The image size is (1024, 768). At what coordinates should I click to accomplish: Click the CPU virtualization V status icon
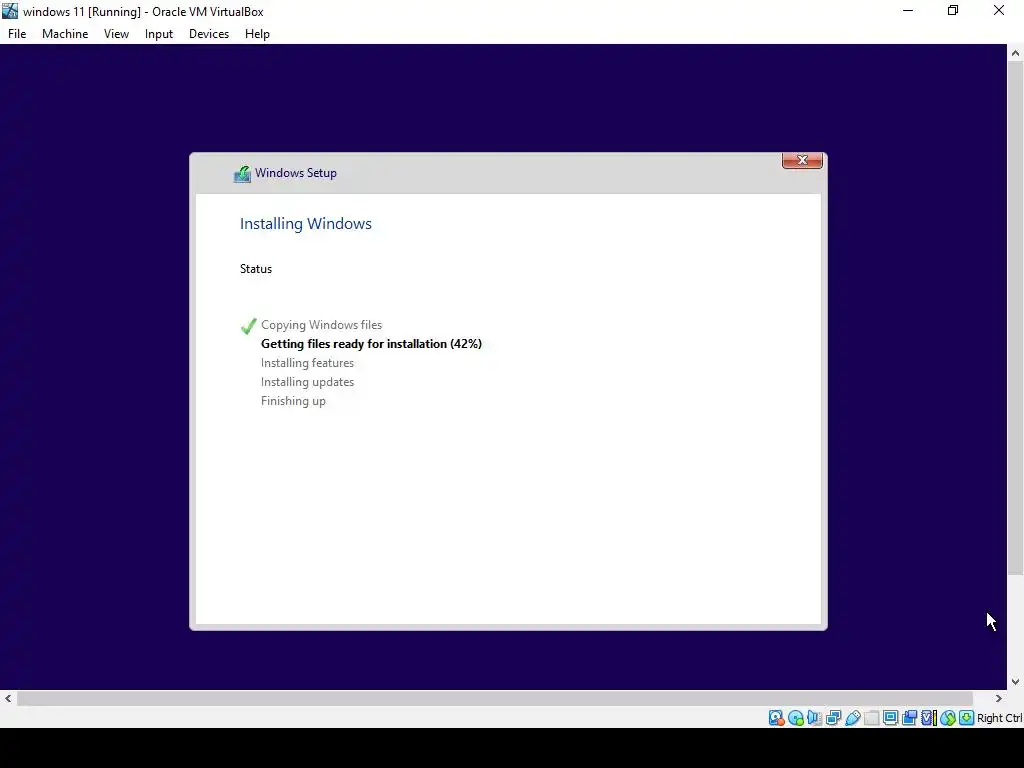(x=929, y=718)
